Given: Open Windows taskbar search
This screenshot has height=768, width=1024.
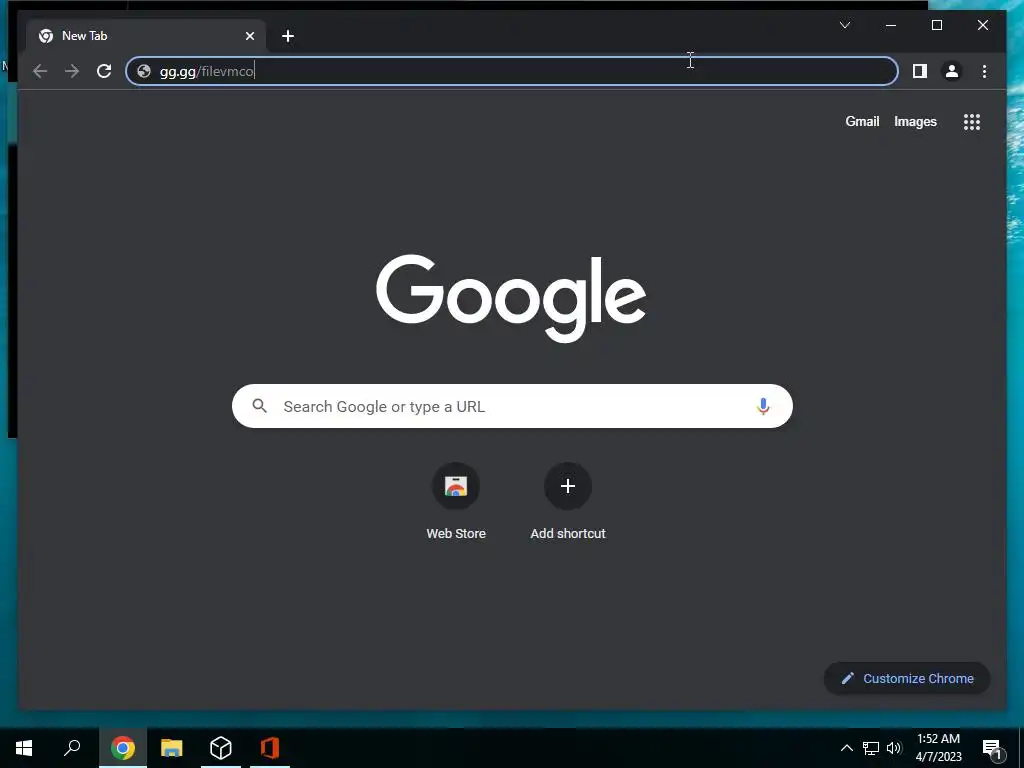Looking at the screenshot, I should click(x=72, y=748).
